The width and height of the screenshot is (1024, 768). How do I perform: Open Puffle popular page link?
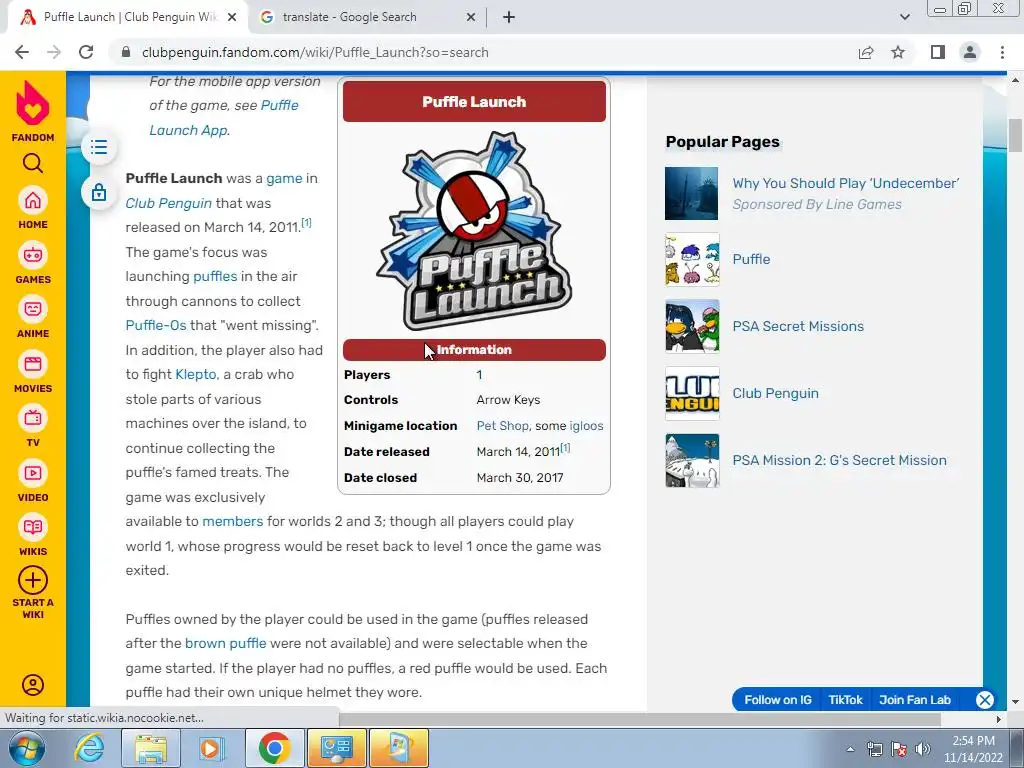tap(751, 259)
